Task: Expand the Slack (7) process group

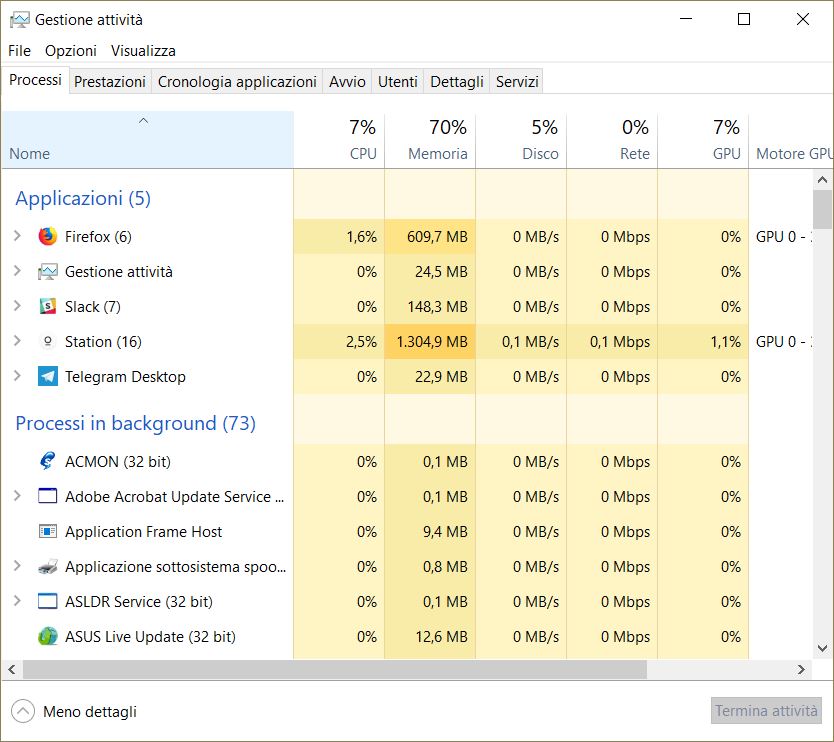Action: (18, 306)
